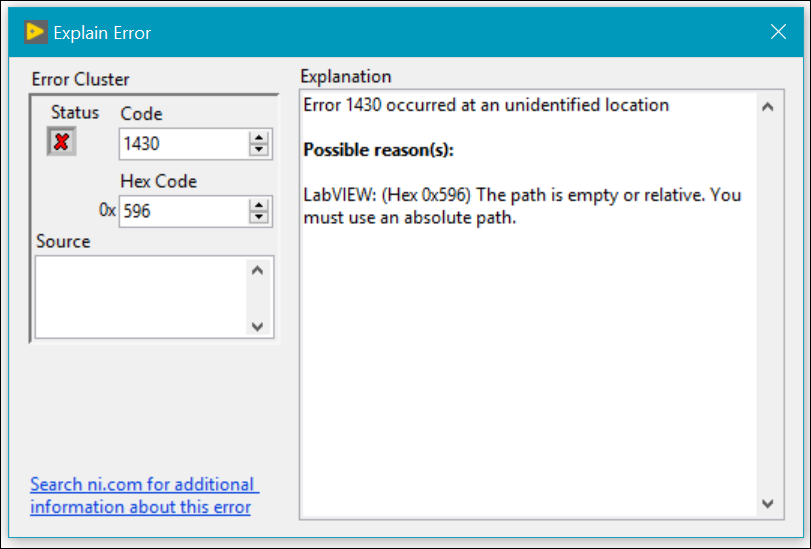Click the Error Cluster group label
This screenshot has width=811, height=549.
coord(80,79)
